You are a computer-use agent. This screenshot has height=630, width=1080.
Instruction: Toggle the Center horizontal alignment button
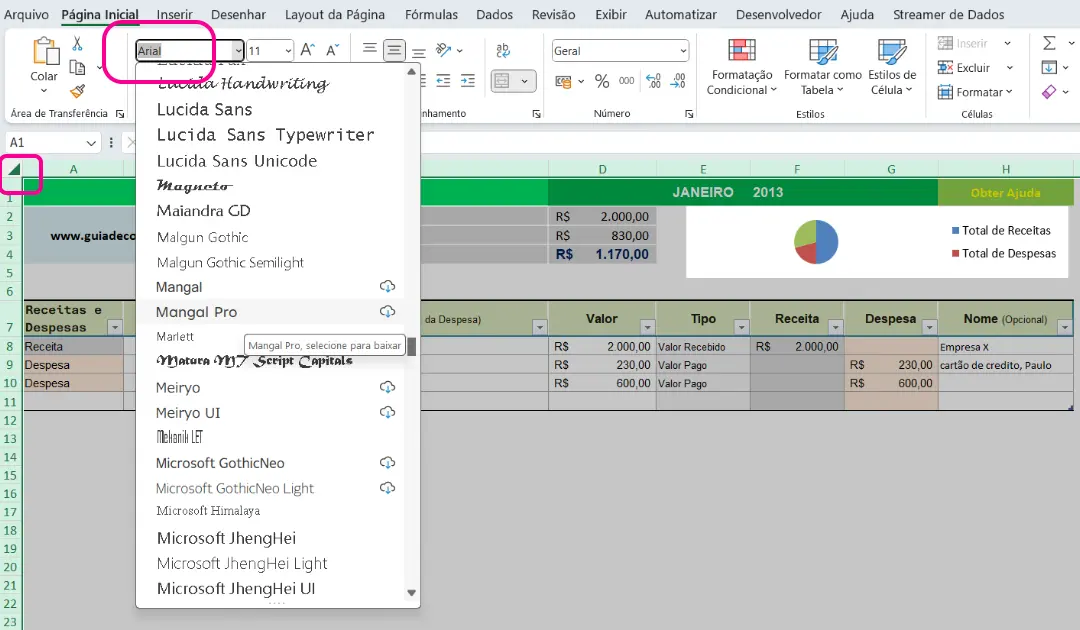(x=395, y=50)
